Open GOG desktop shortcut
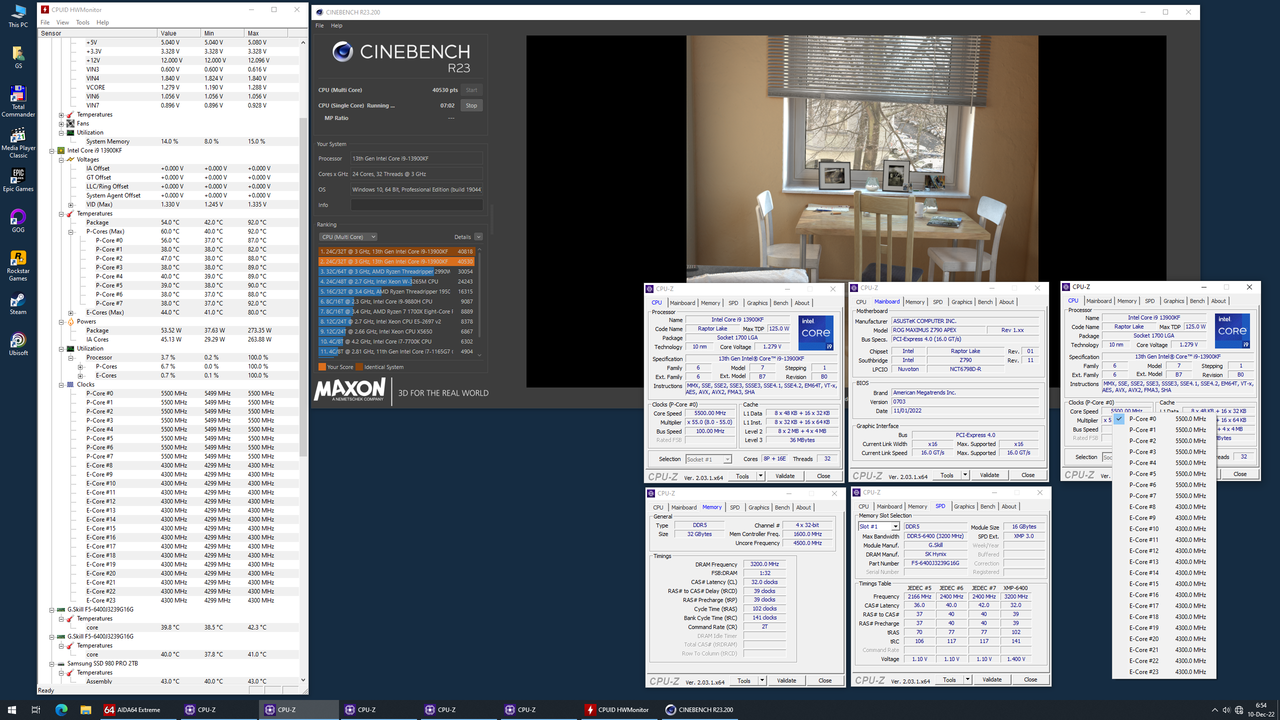Image resolution: width=1280 pixels, height=720 pixels. (18, 220)
